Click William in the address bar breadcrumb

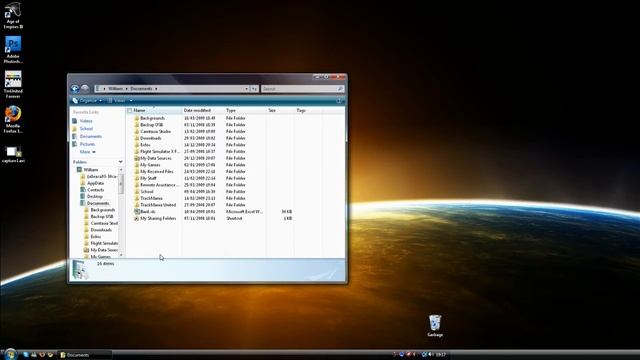(116, 89)
